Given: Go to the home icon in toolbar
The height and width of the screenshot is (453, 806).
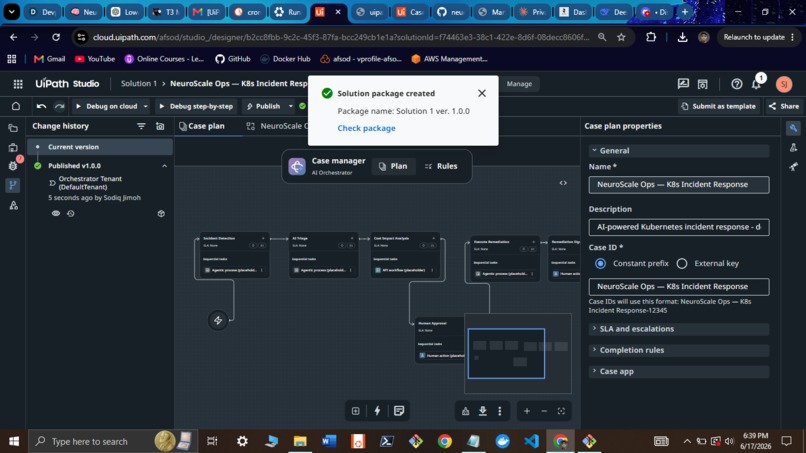Looking at the screenshot, I should 16,106.
